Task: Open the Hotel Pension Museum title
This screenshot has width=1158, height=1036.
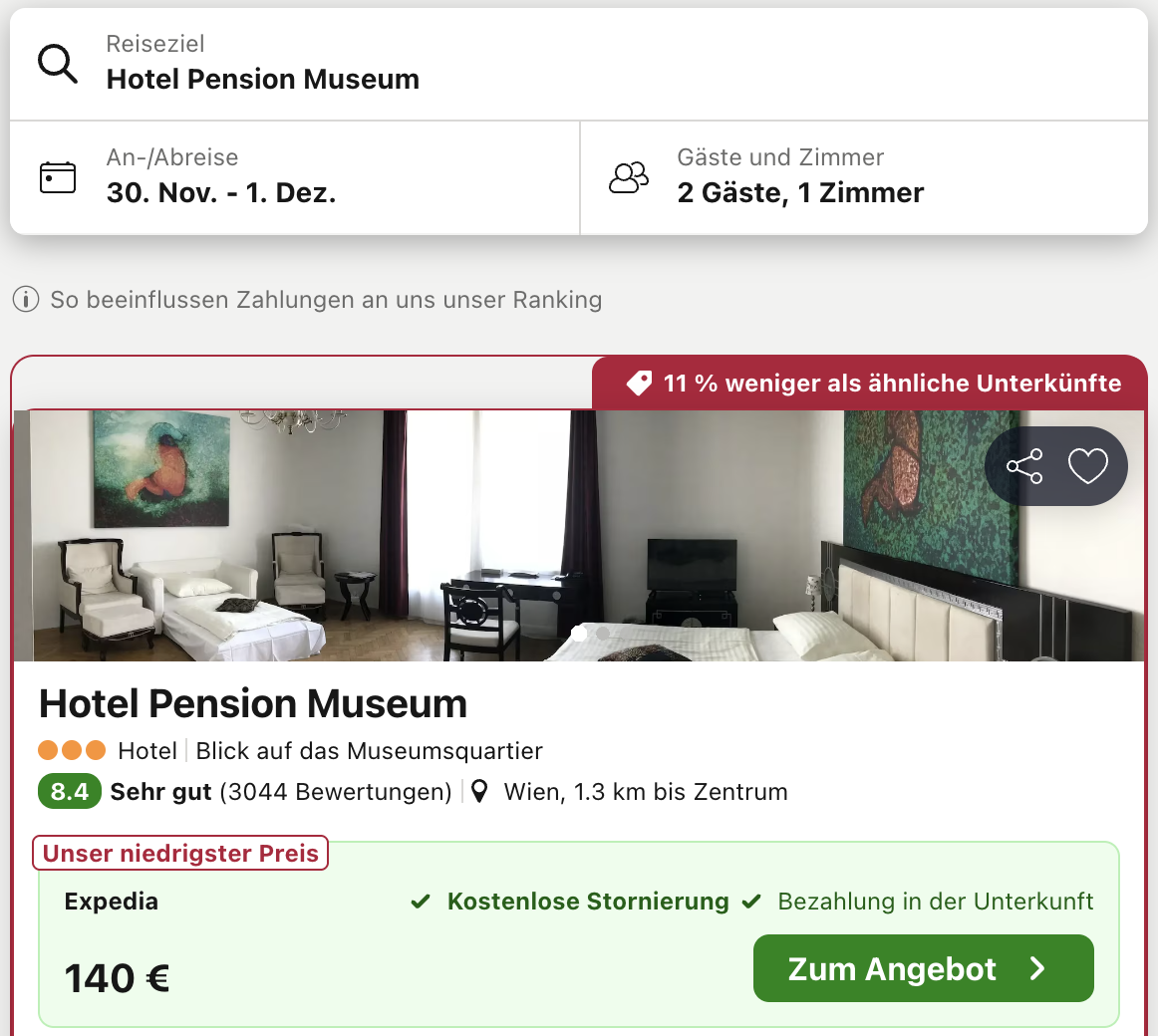Action: tap(253, 704)
